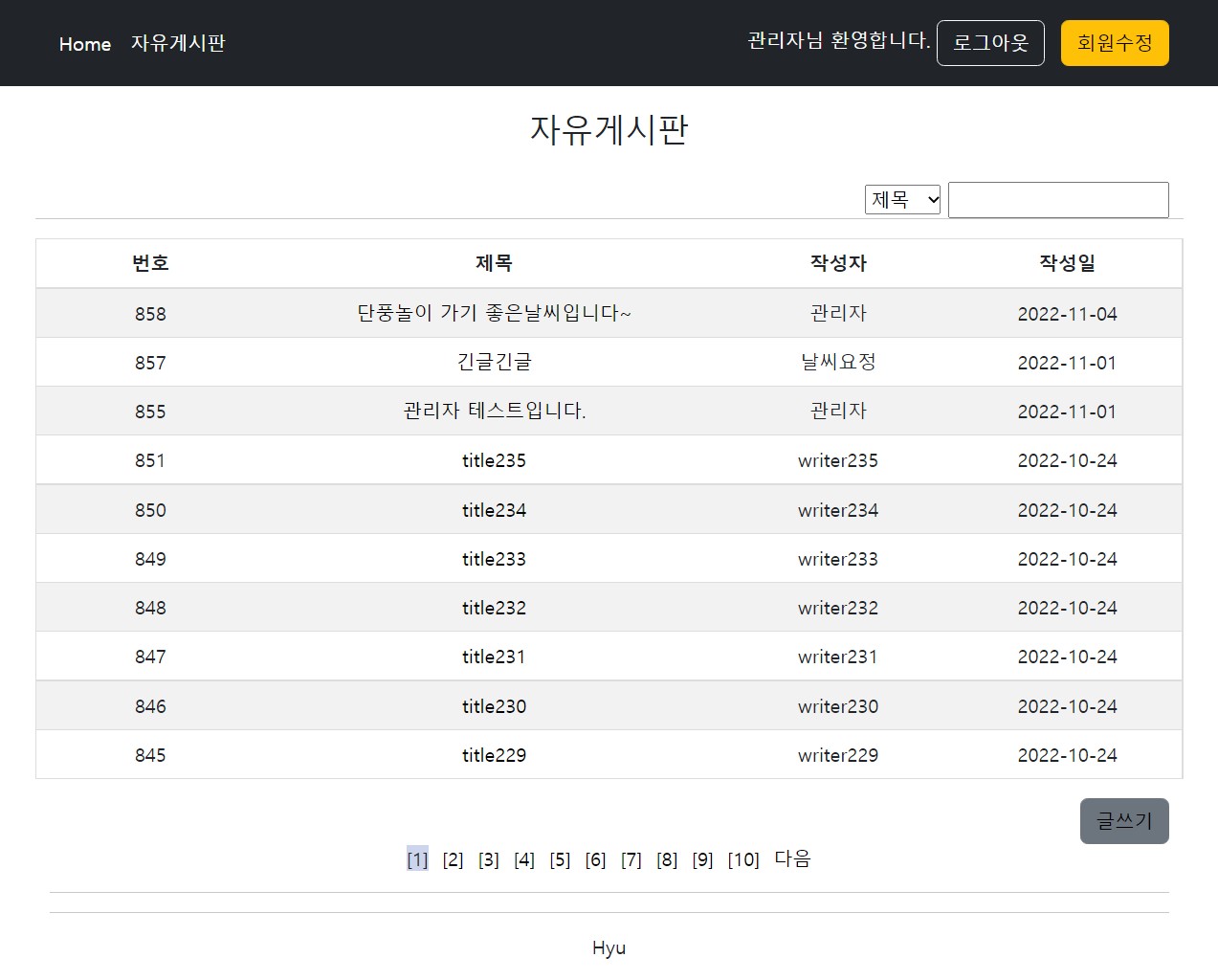The width and height of the screenshot is (1218, 980).
Task: Open post title234
Action: [494, 510]
